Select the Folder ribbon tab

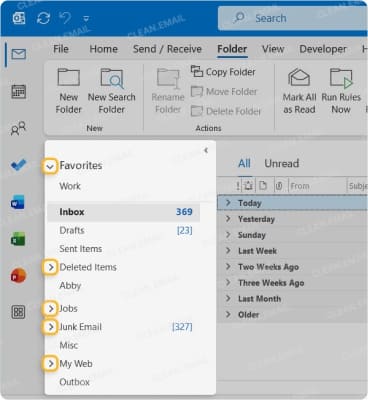tap(232, 49)
